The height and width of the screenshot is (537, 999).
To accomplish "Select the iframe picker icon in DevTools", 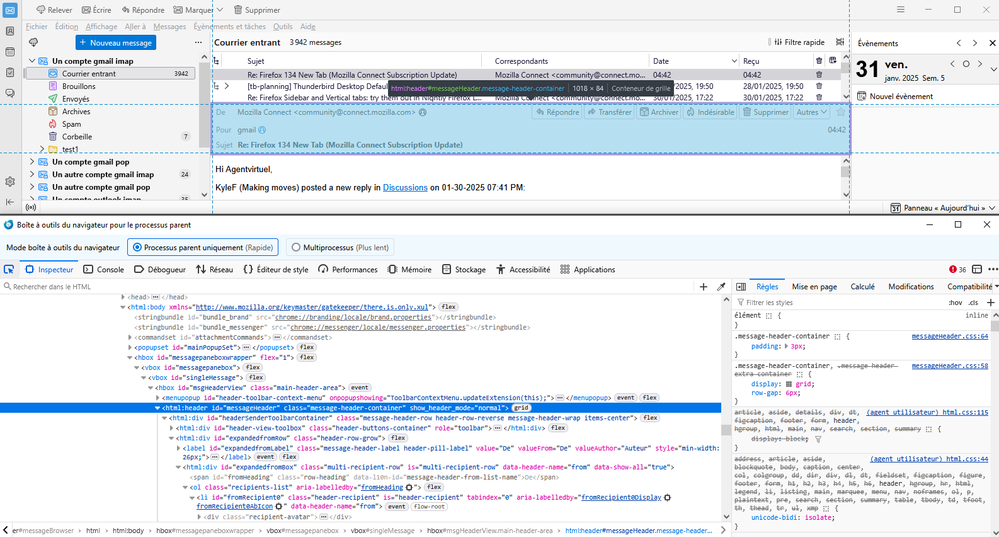I will pos(977,269).
